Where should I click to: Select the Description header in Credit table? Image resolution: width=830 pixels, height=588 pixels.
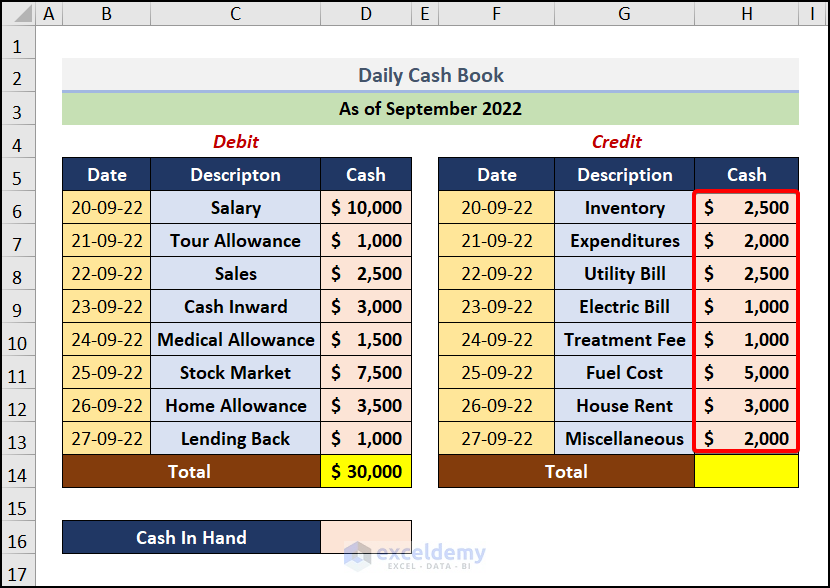pyautogui.click(x=625, y=175)
